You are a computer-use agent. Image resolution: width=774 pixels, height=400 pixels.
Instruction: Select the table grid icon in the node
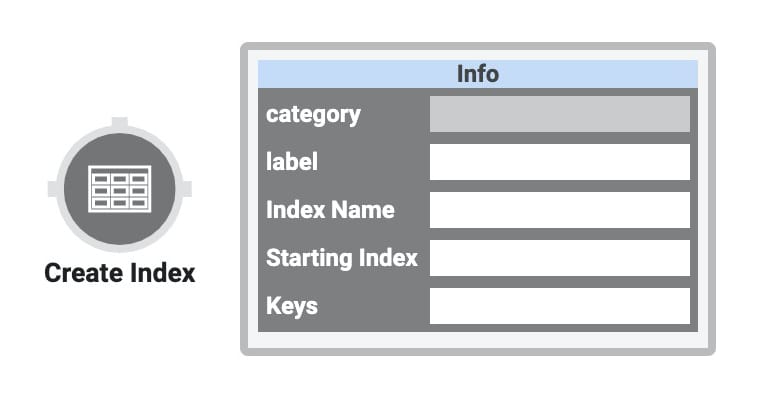pyautogui.click(x=119, y=189)
